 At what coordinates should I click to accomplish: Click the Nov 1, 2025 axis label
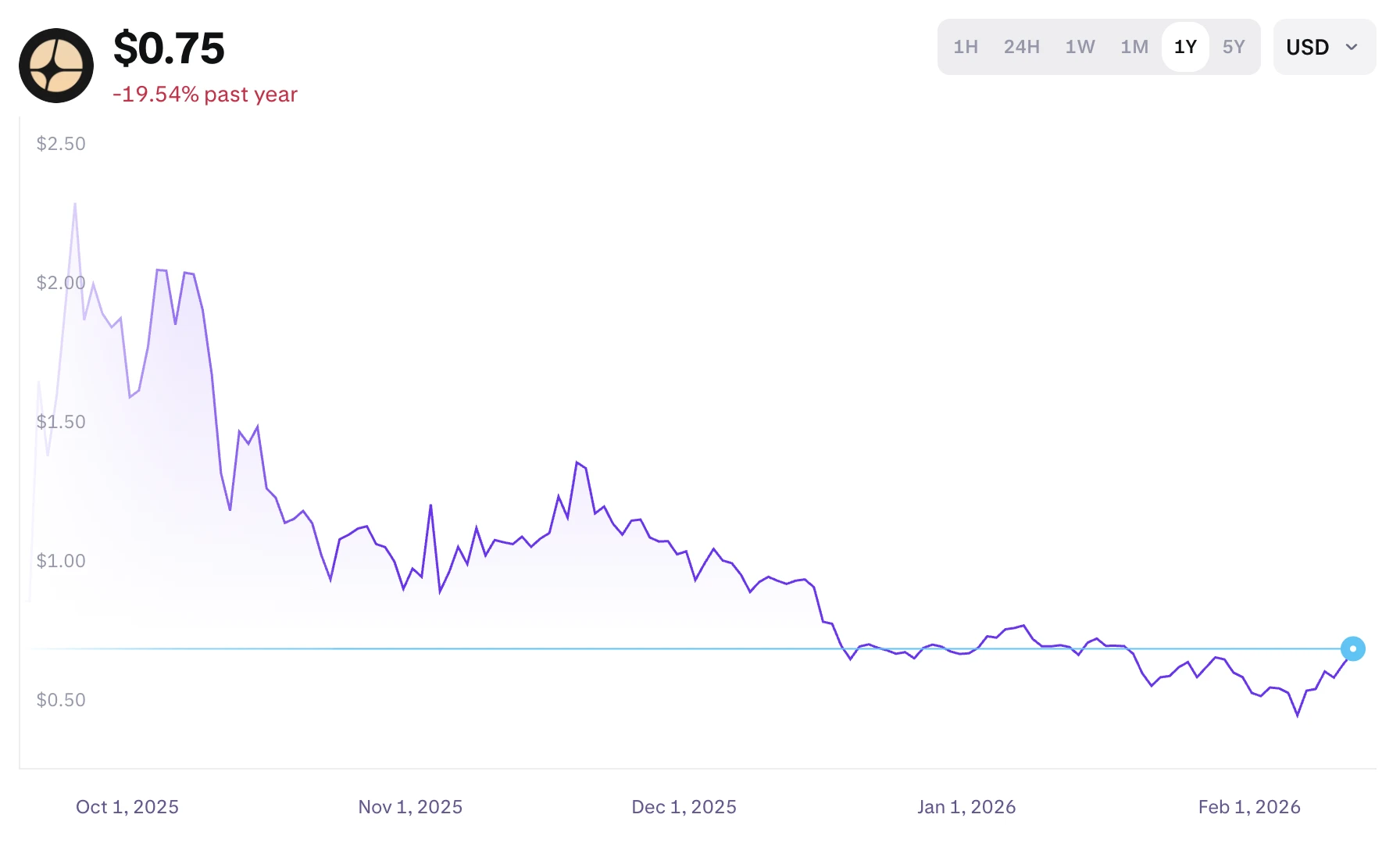pyautogui.click(x=410, y=807)
